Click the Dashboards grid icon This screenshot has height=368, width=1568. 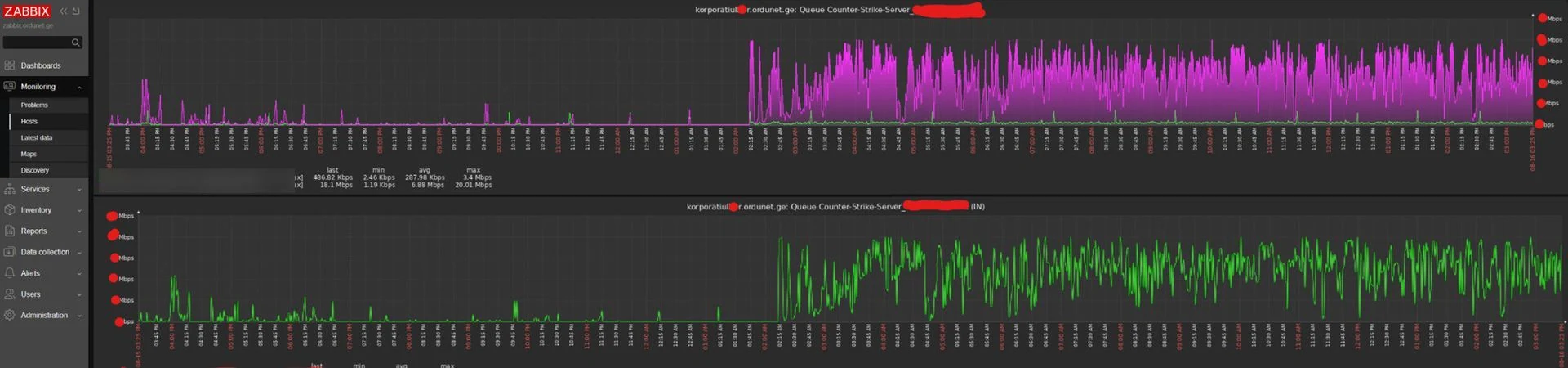click(x=10, y=65)
